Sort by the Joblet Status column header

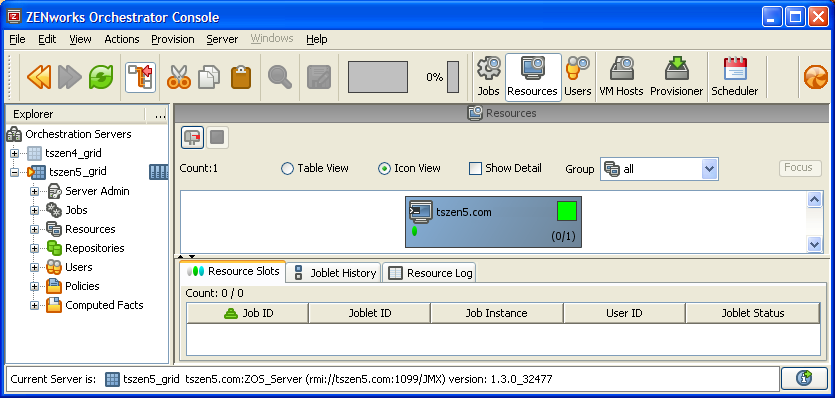[753, 313]
